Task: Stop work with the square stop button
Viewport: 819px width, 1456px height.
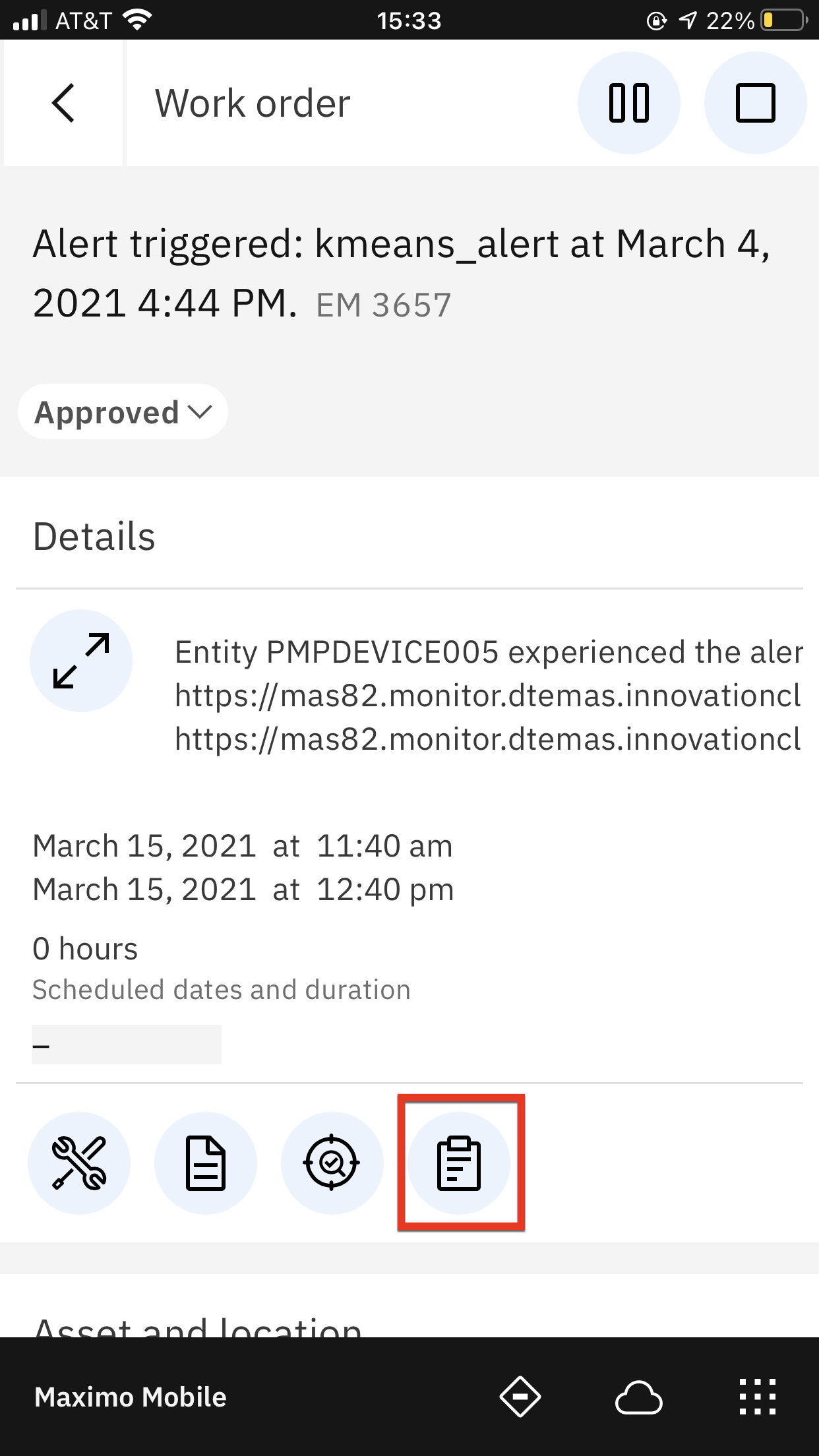Action: tap(756, 103)
